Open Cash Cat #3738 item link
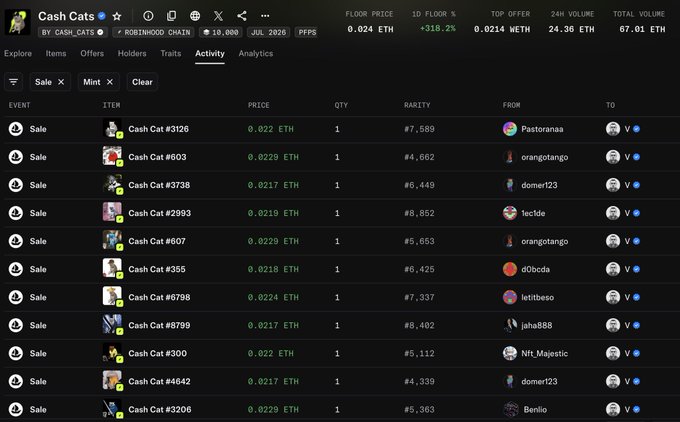The image size is (680, 422). pyautogui.click(x=159, y=185)
